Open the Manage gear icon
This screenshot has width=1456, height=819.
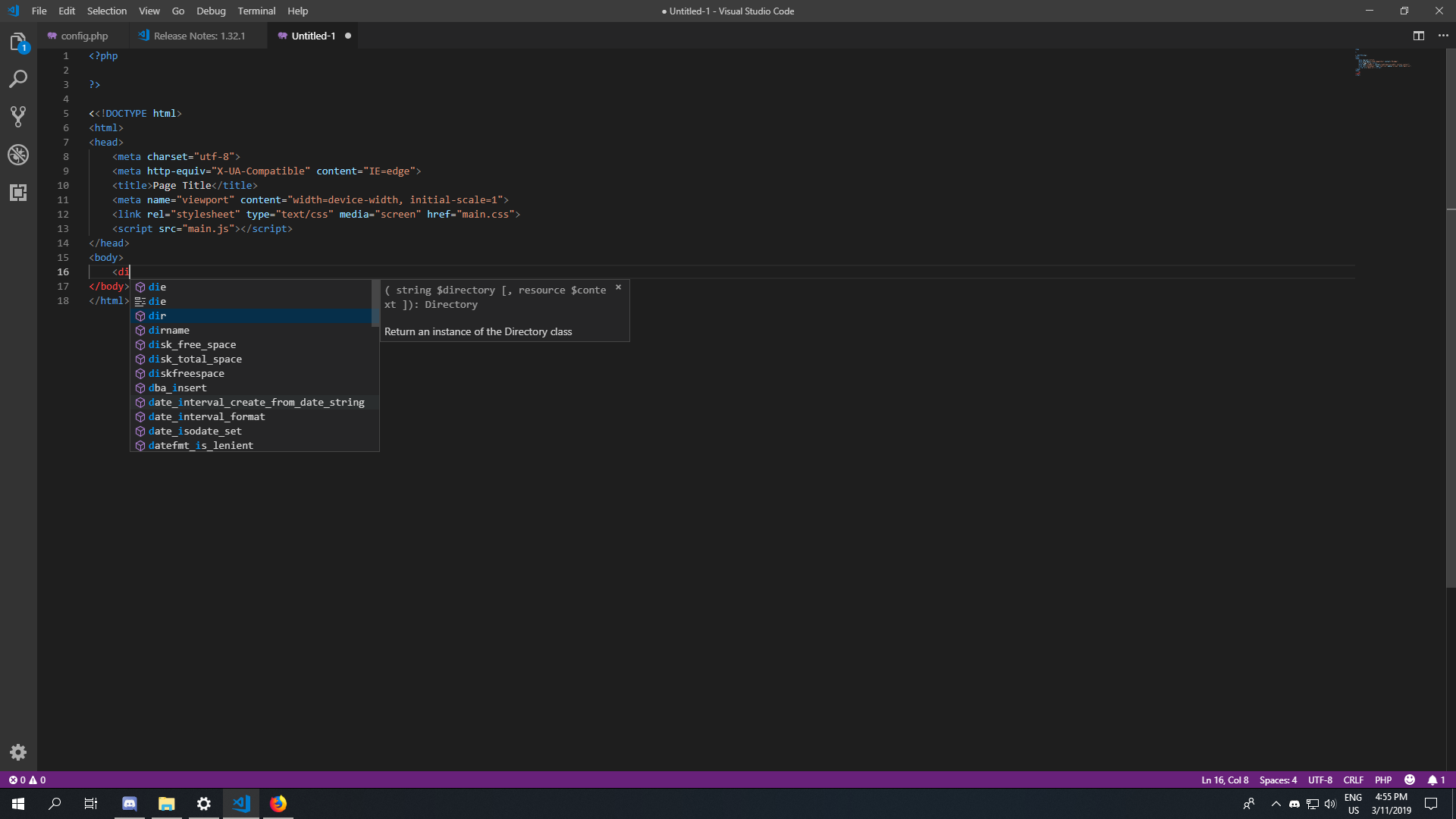point(18,752)
